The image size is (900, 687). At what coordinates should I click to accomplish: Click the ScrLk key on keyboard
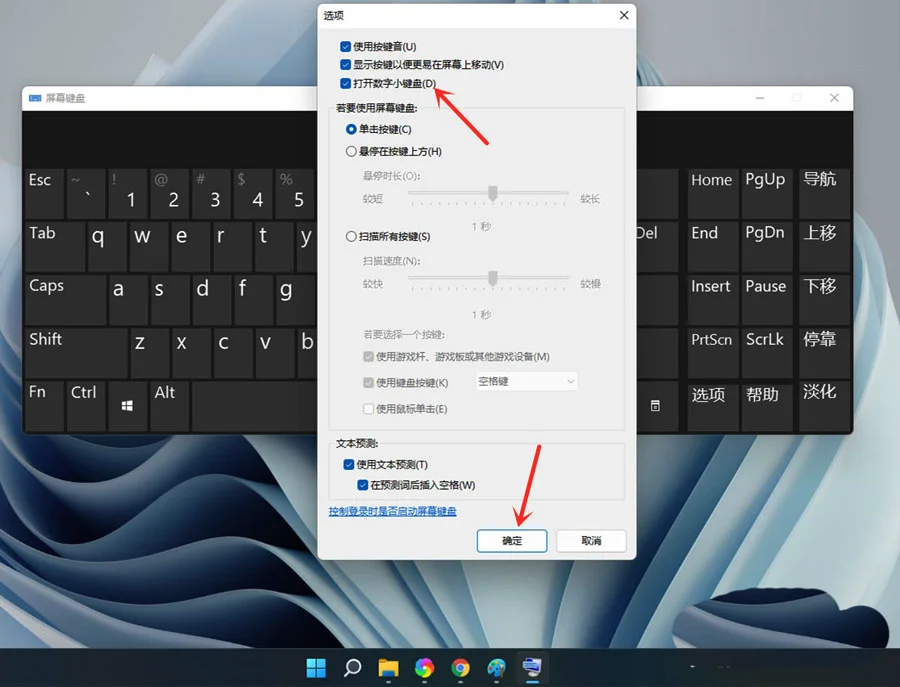coord(767,353)
